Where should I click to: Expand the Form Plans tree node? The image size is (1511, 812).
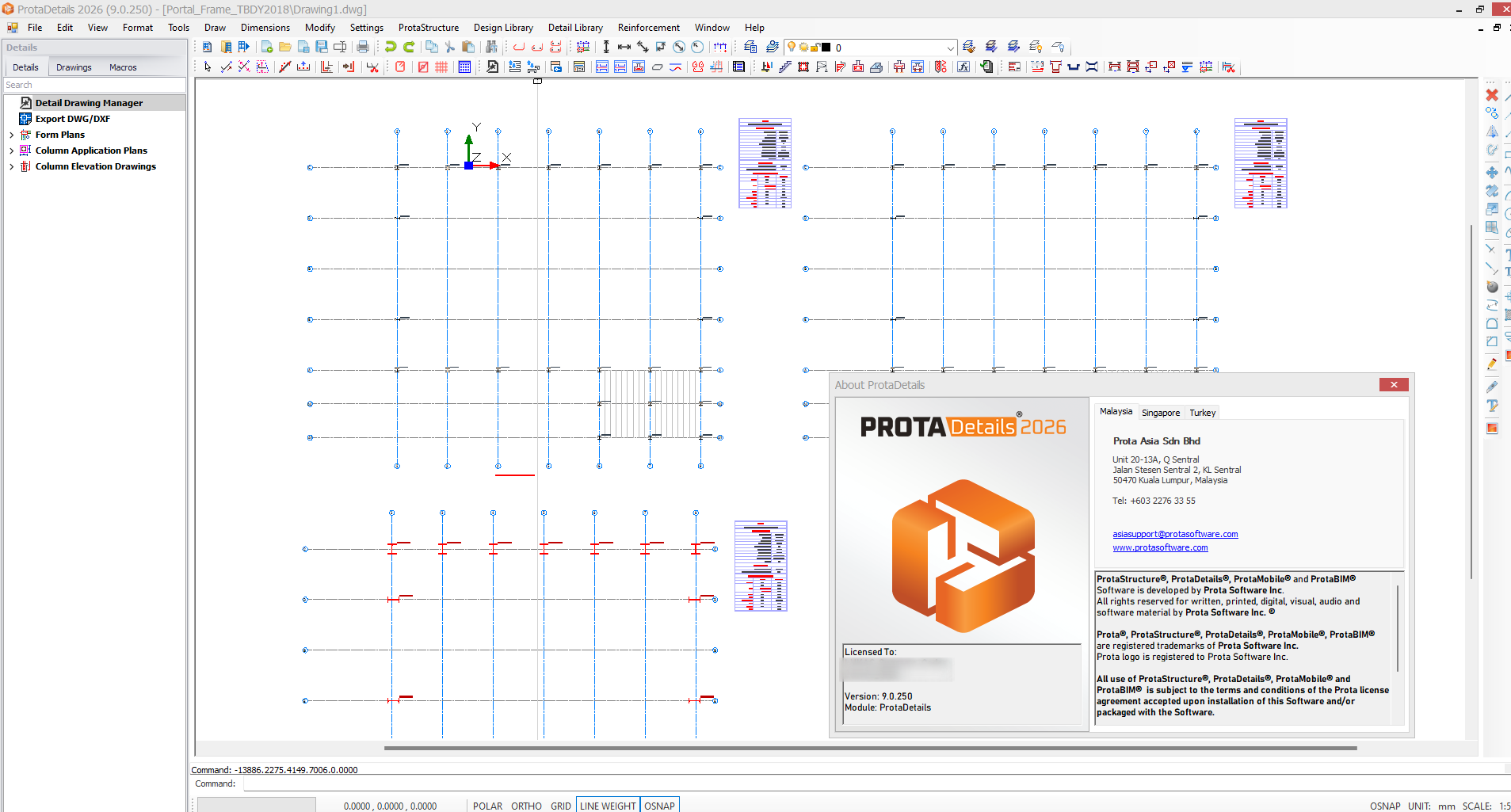[11, 135]
